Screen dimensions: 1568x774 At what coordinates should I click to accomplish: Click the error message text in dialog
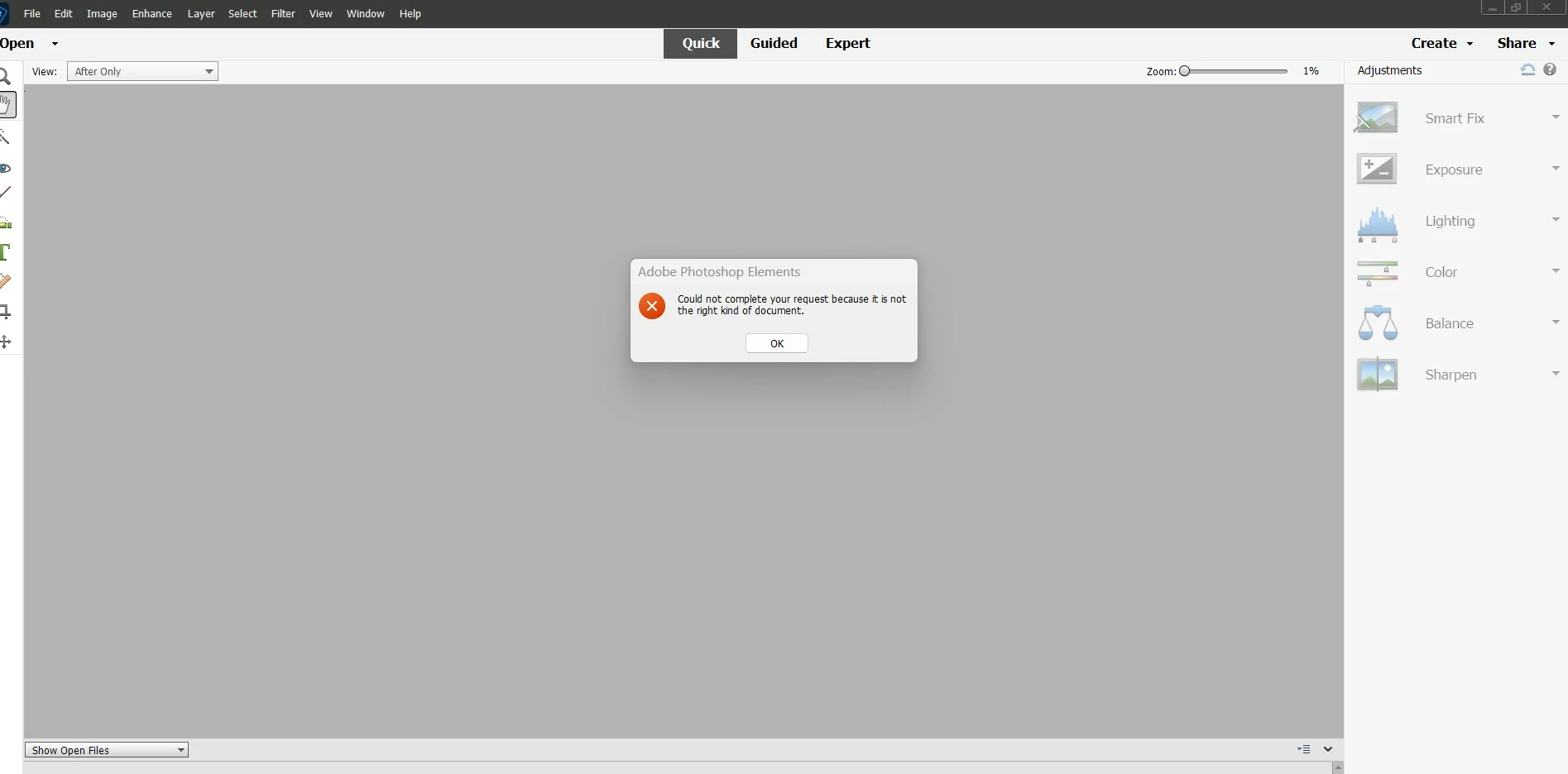(x=792, y=305)
